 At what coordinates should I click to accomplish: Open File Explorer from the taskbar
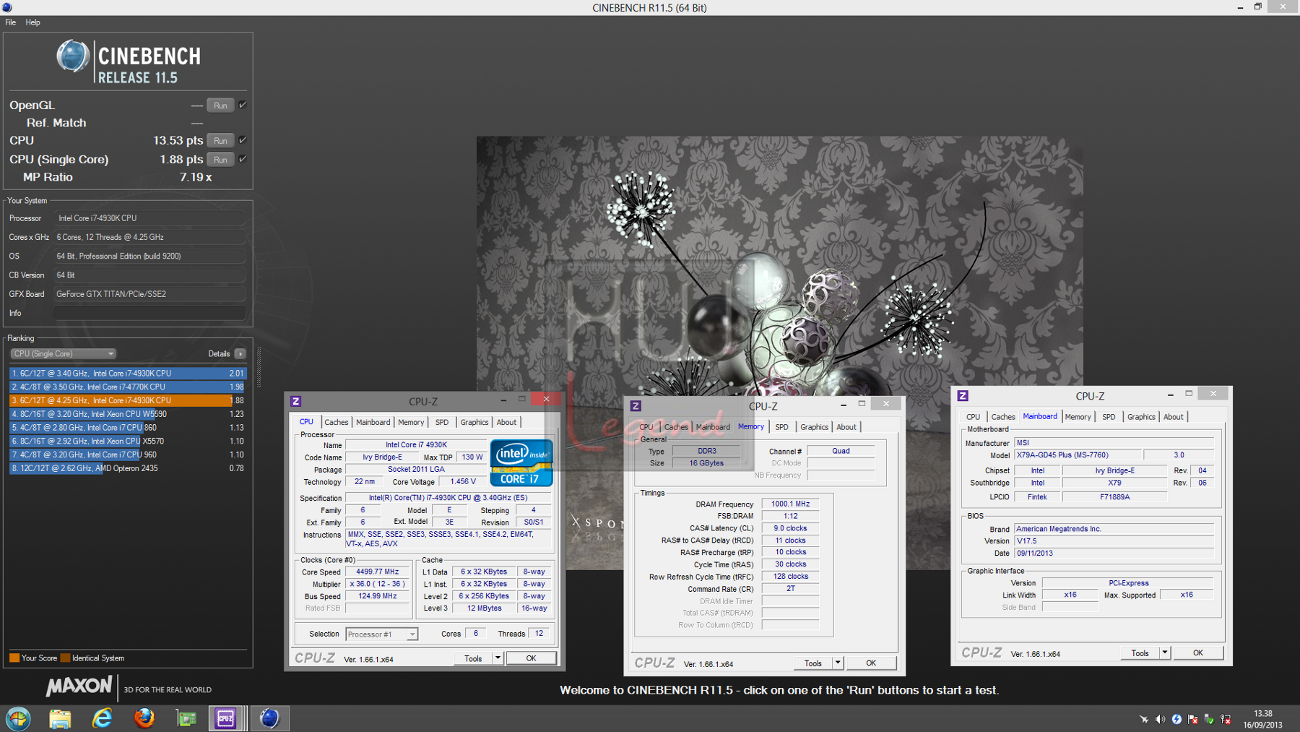60,718
